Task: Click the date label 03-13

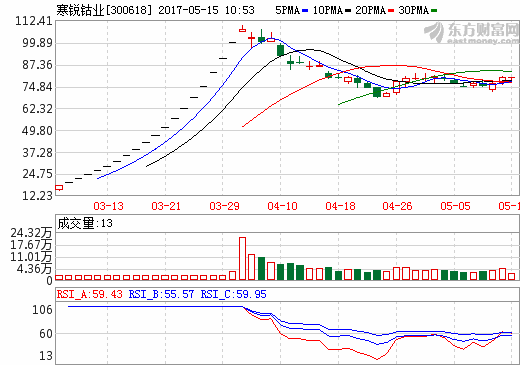Action: (108, 206)
